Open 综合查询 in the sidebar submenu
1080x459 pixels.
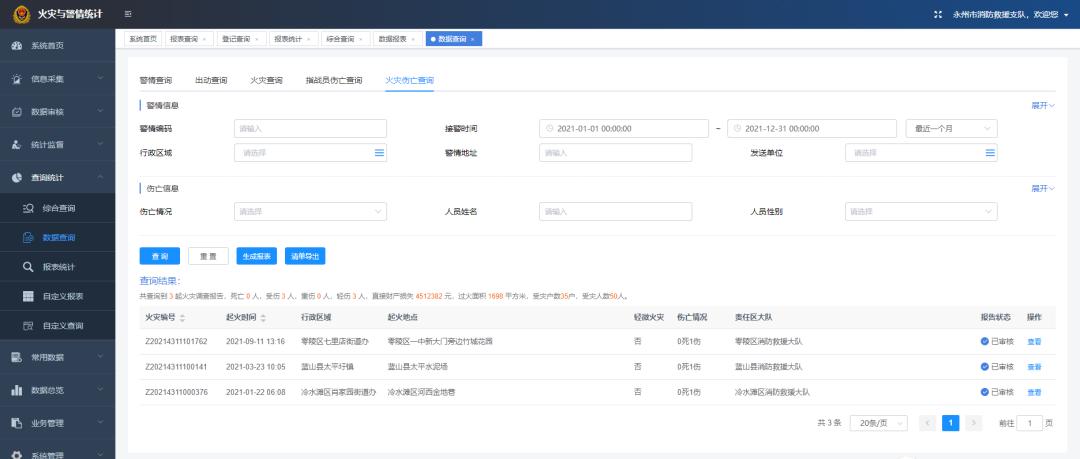57,208
